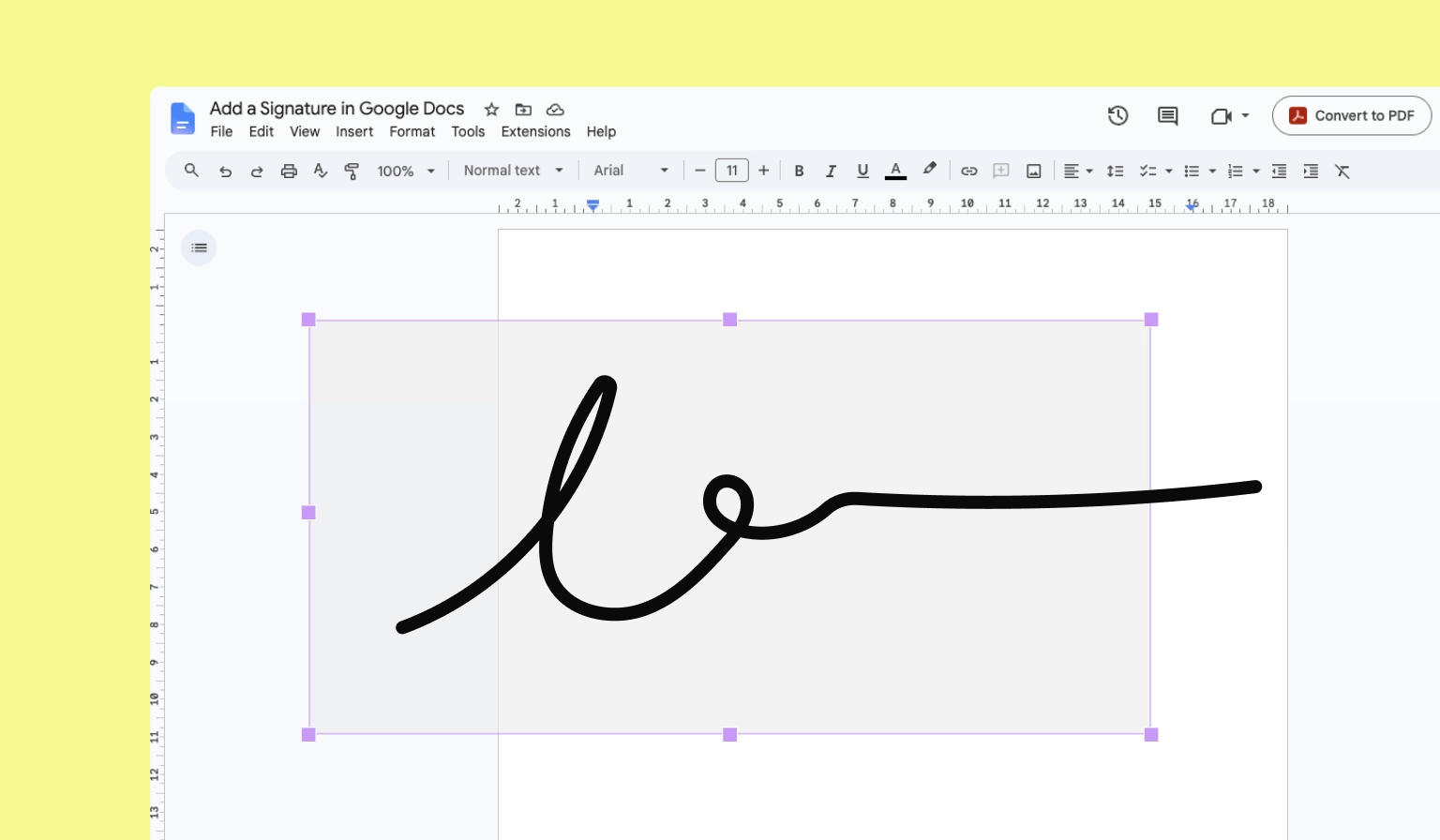
Task: Click the checklist icon
Action: point(1147,171)
